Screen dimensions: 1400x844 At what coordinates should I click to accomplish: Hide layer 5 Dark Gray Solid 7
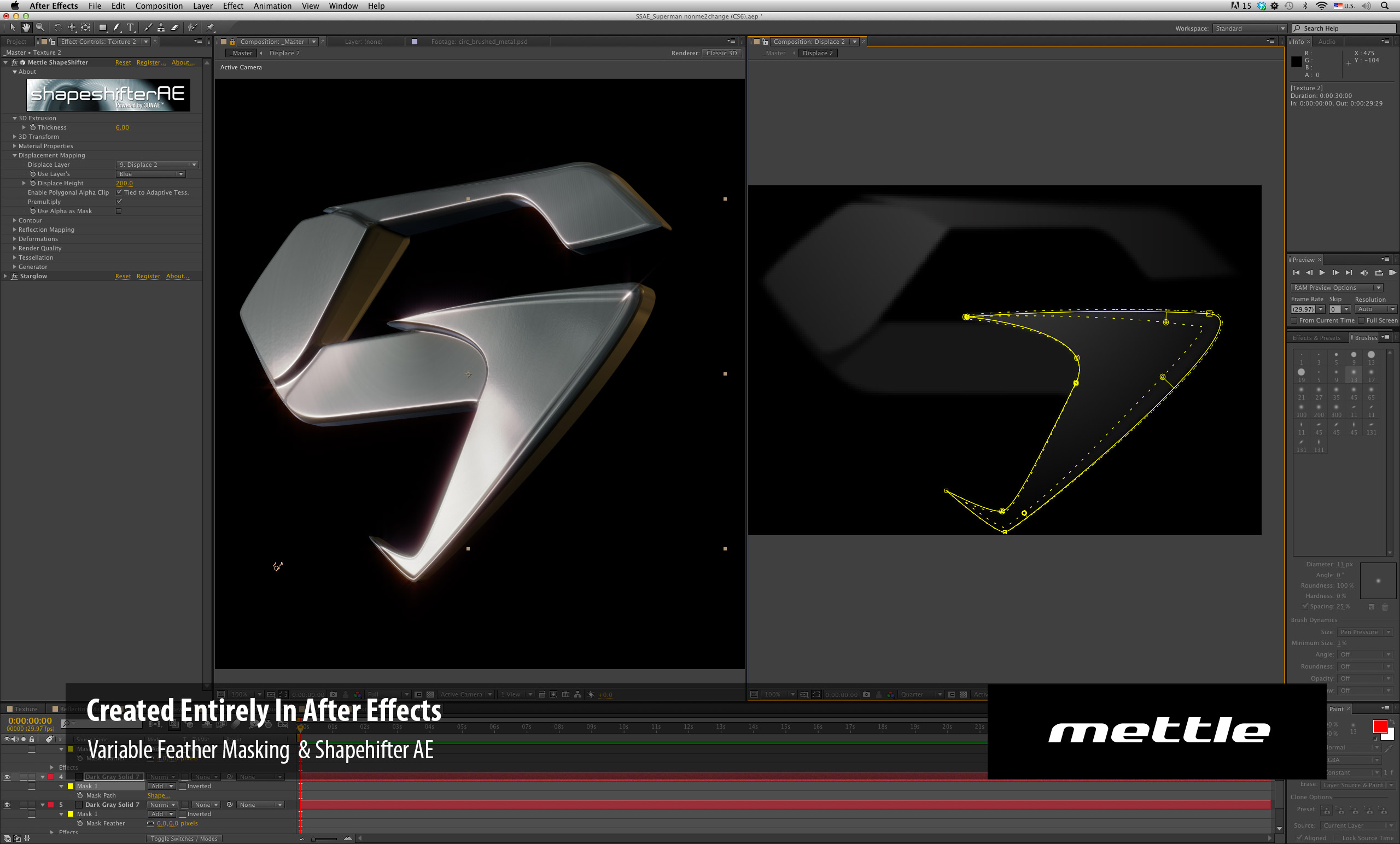tap(8, 805)
